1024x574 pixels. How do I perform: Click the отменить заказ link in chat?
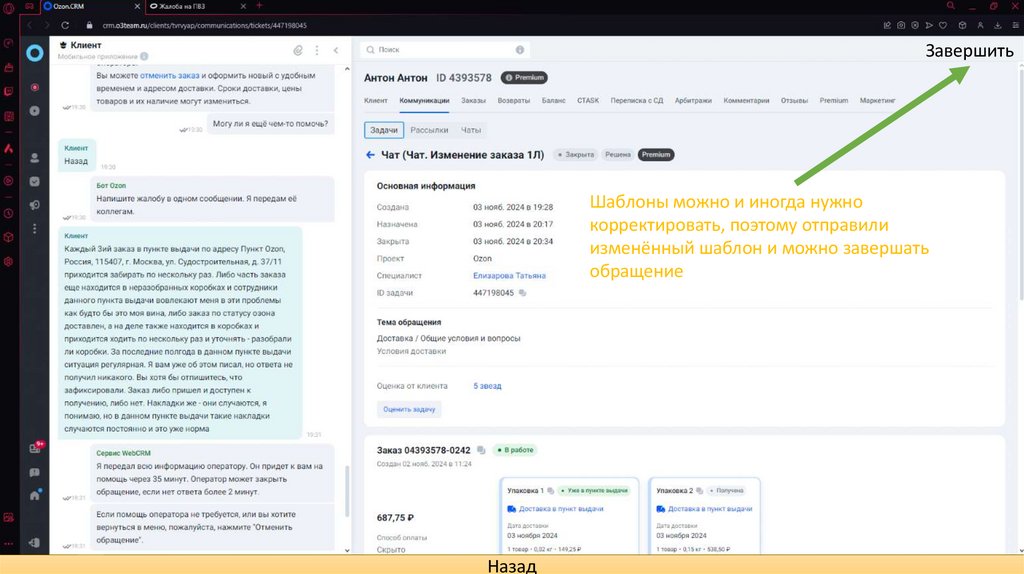click(170, 76)
